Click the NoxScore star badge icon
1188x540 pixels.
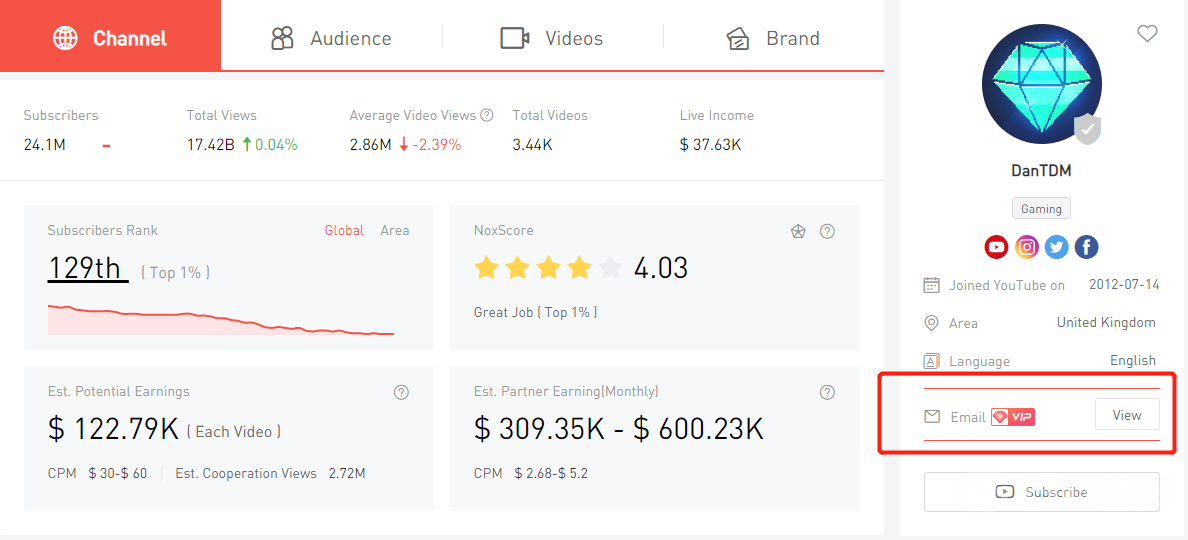pyautogui.click(x=798, y=231)
